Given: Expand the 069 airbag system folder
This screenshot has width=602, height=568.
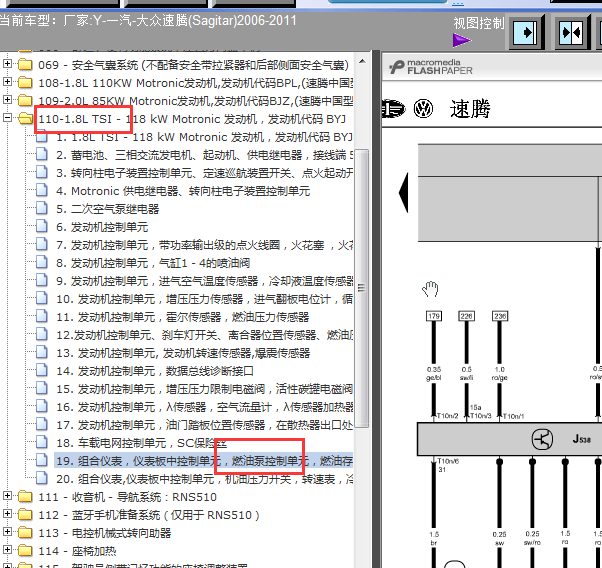Looking at the screenshot, I should pyautogui.click(x=7, y=63).
